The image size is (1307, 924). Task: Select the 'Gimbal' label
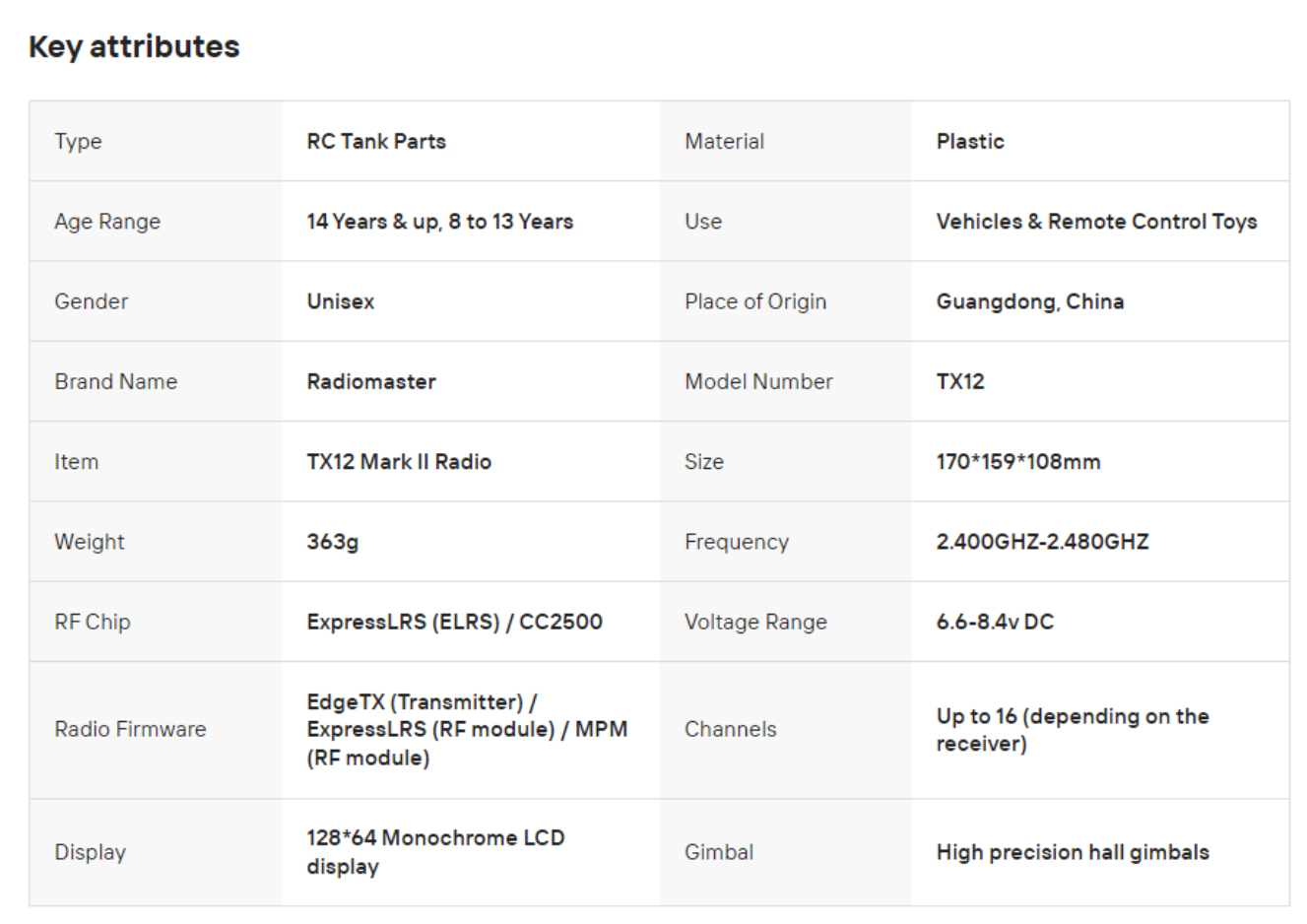(719, 852)
